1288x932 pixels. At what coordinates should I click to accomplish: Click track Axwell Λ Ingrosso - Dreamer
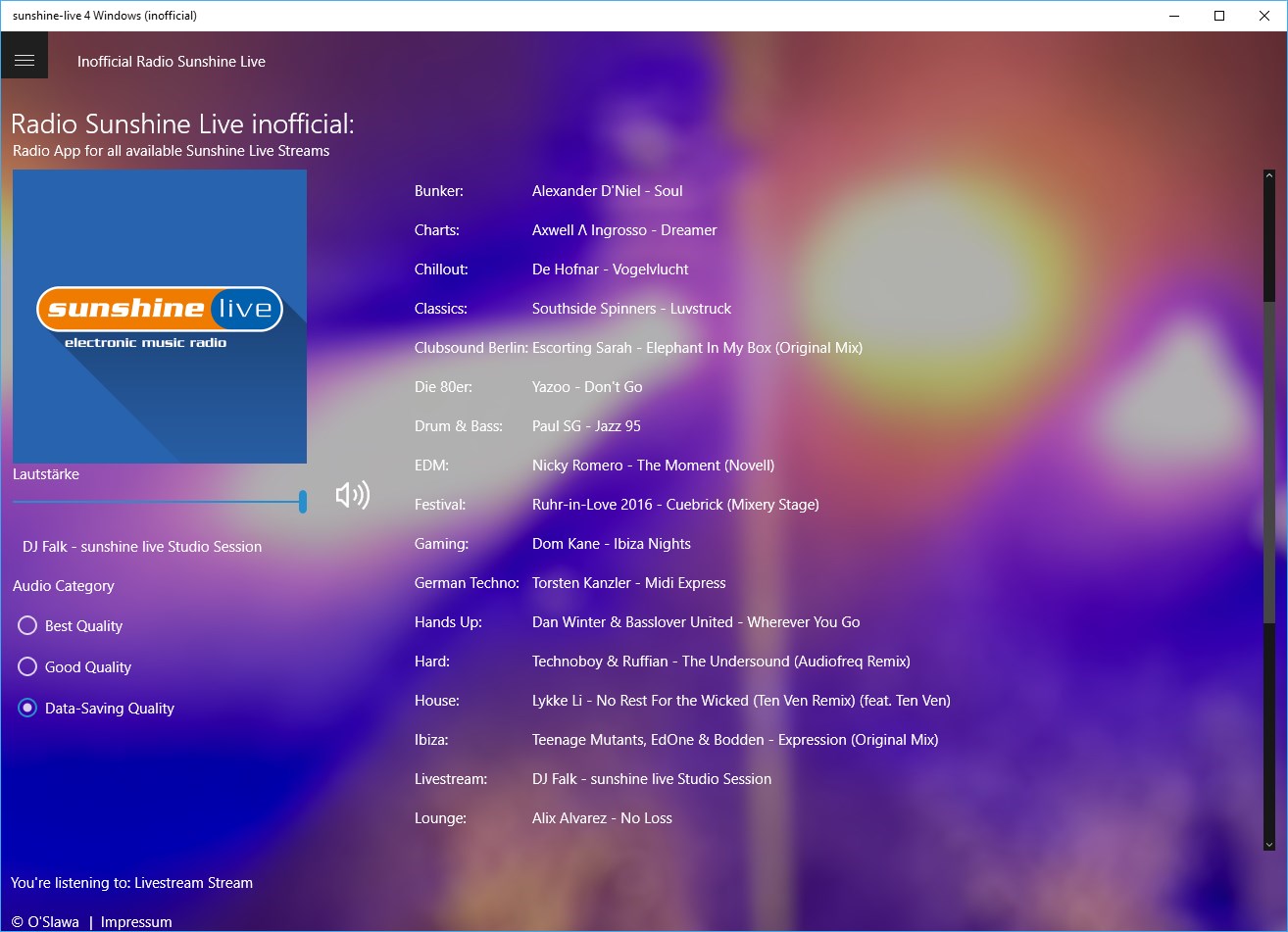pyautogui.click(x=624, y=230)
